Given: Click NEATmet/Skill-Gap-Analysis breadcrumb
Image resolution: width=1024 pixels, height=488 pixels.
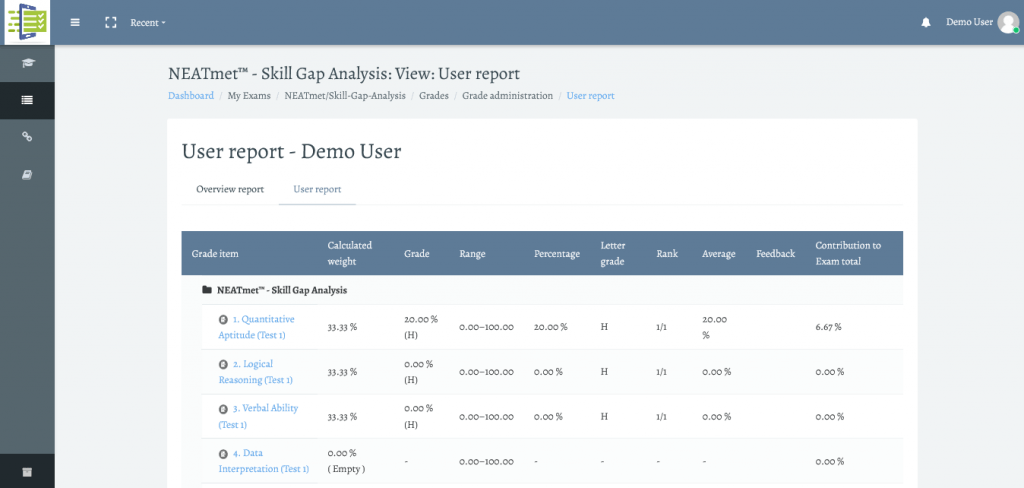Looking at the screenshot, I should click(345, 95).
